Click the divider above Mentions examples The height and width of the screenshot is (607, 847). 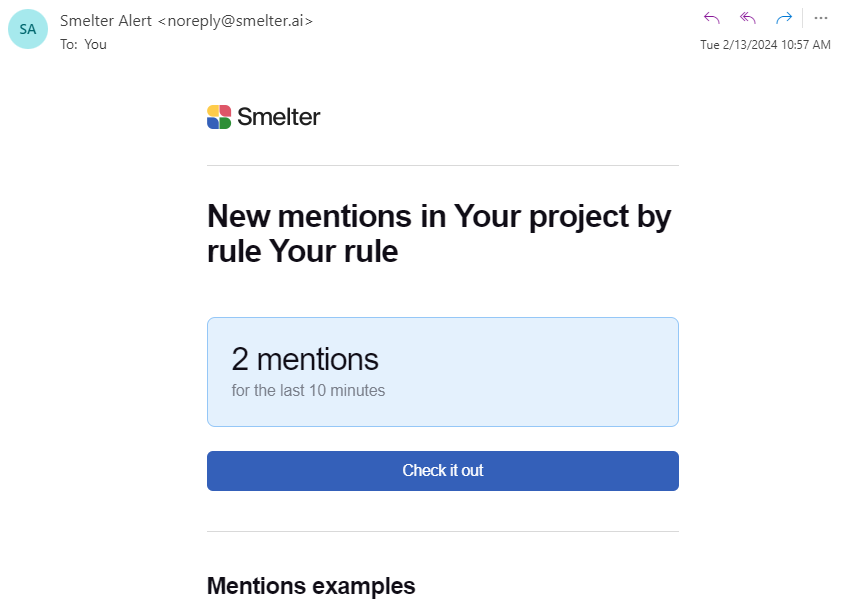pyautogui.click(x=443, y=531)
